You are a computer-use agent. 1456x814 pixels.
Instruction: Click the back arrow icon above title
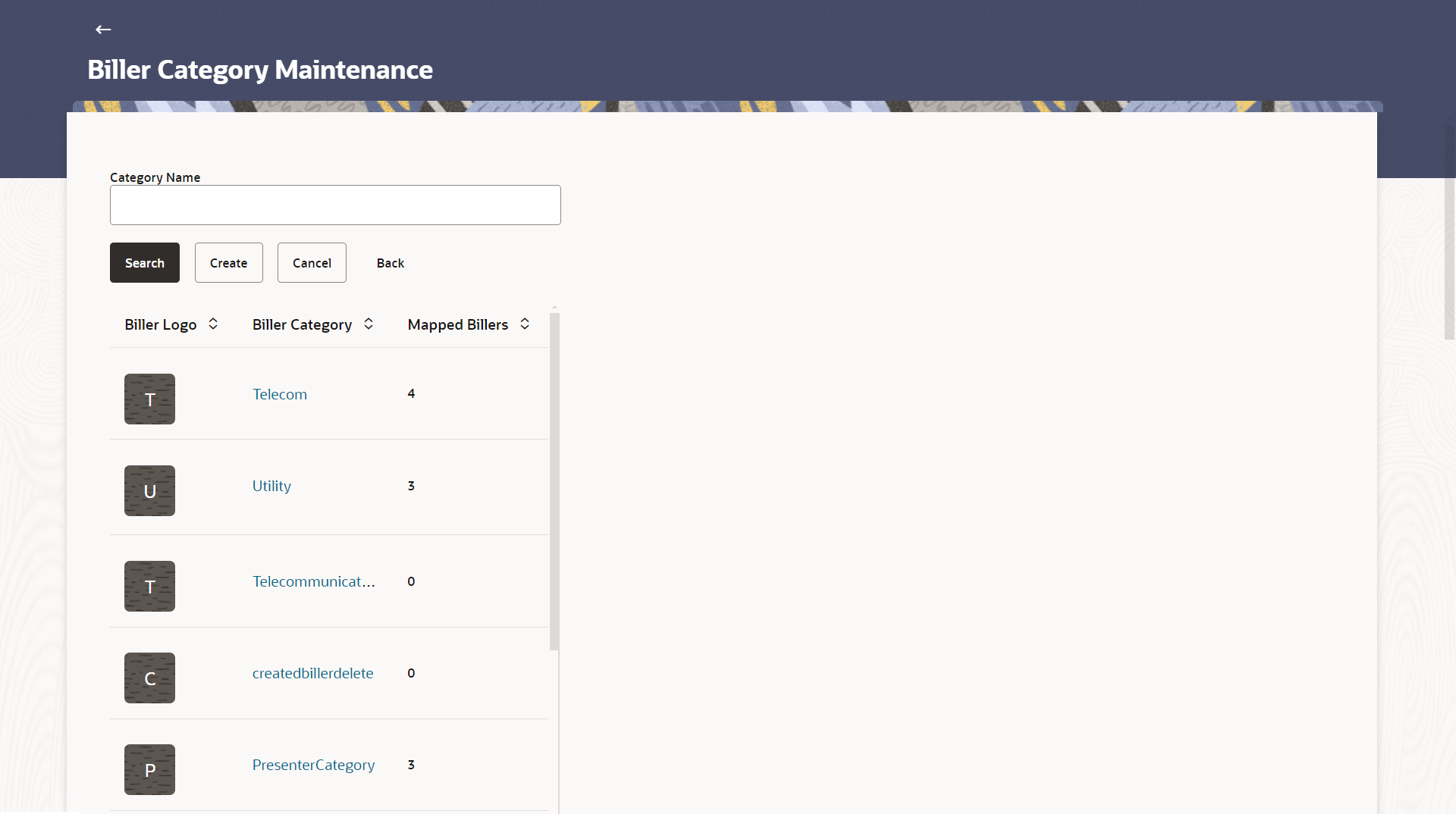pos(103,30)
